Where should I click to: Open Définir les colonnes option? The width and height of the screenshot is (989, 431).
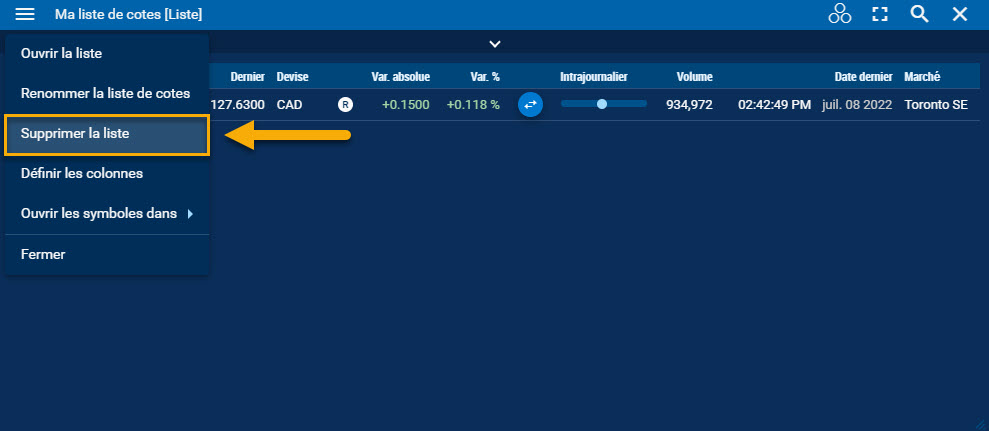(x=82, y=173)
